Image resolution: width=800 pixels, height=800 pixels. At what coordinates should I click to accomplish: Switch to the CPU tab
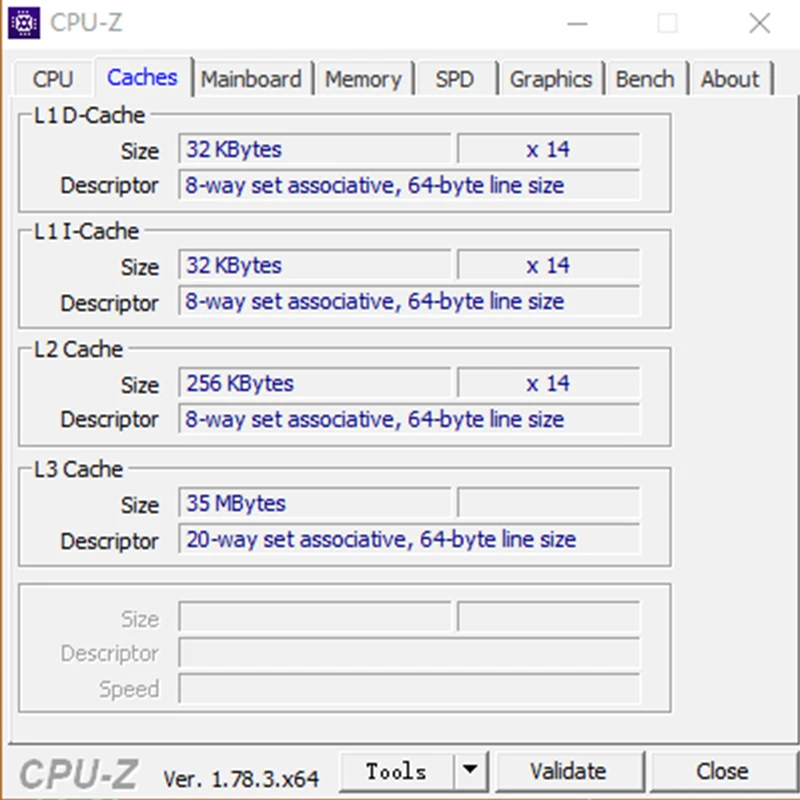pyautogui.click(x=53, y=79)
